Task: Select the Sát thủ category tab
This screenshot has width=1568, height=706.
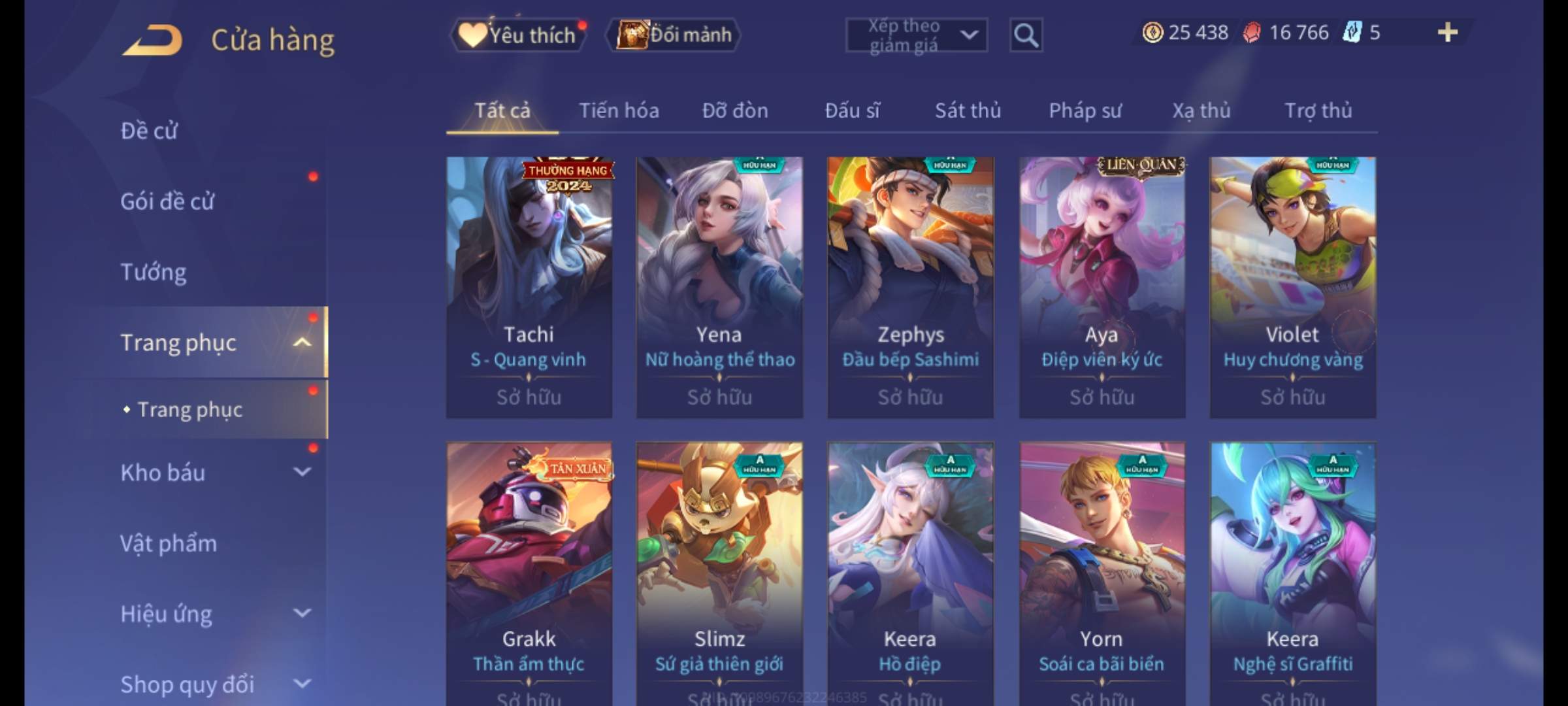Action: click(x=968, y=110)
